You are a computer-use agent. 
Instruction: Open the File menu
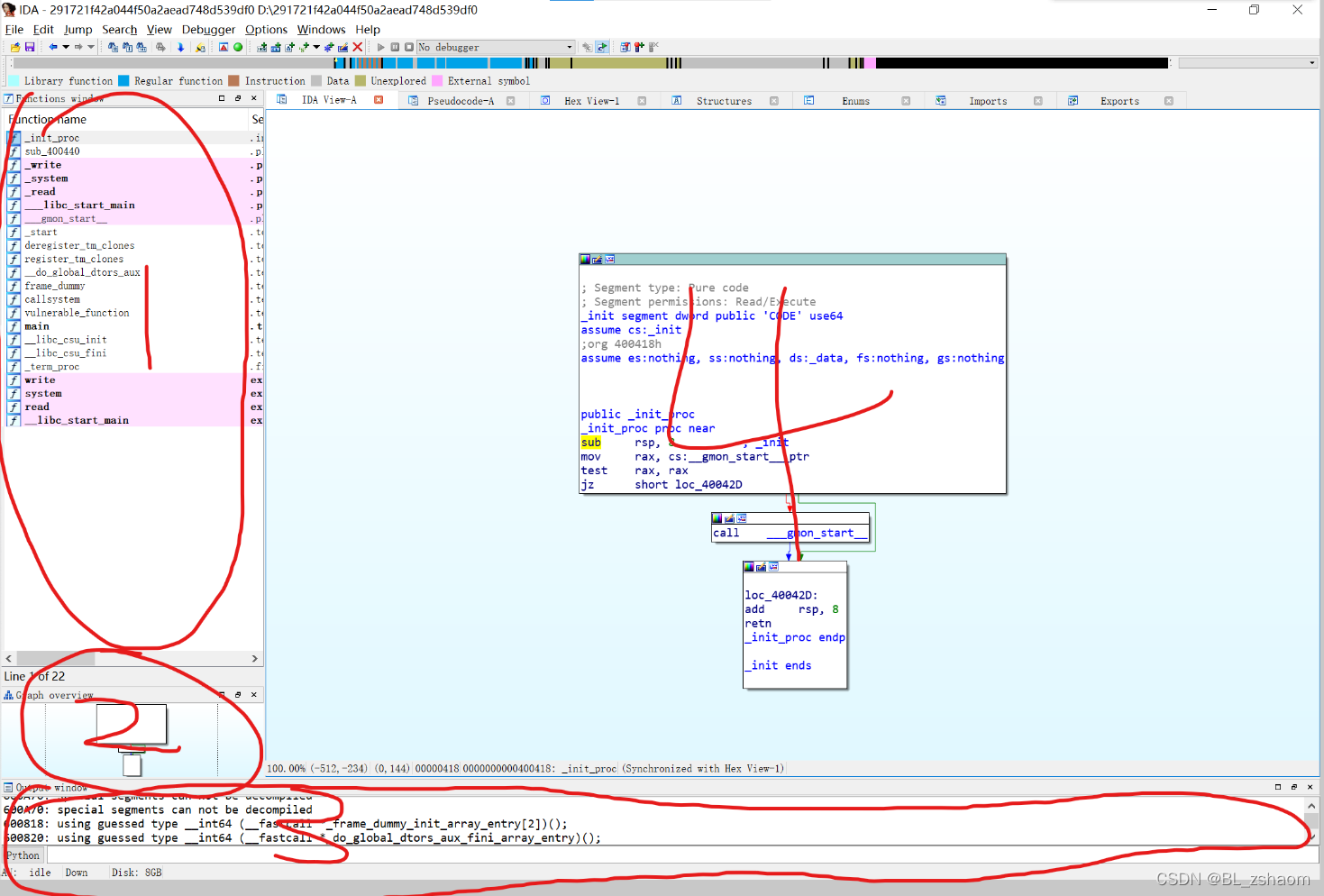coord(14,29)
